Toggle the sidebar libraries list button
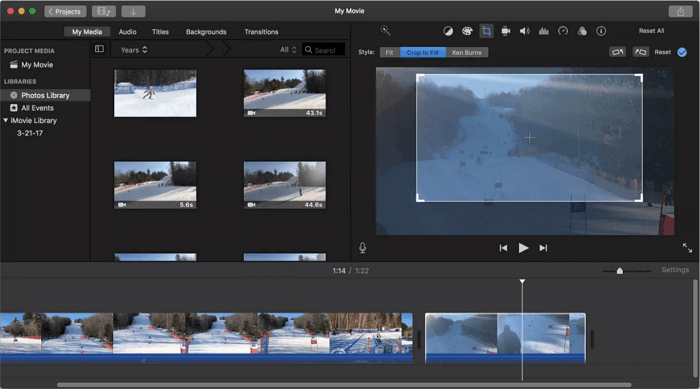 tap(99, 49)
